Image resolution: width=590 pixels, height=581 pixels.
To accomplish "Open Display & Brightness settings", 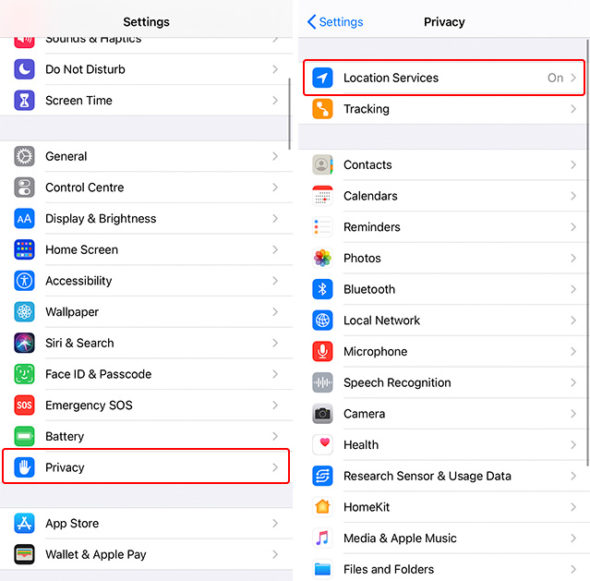I will 146,219.
